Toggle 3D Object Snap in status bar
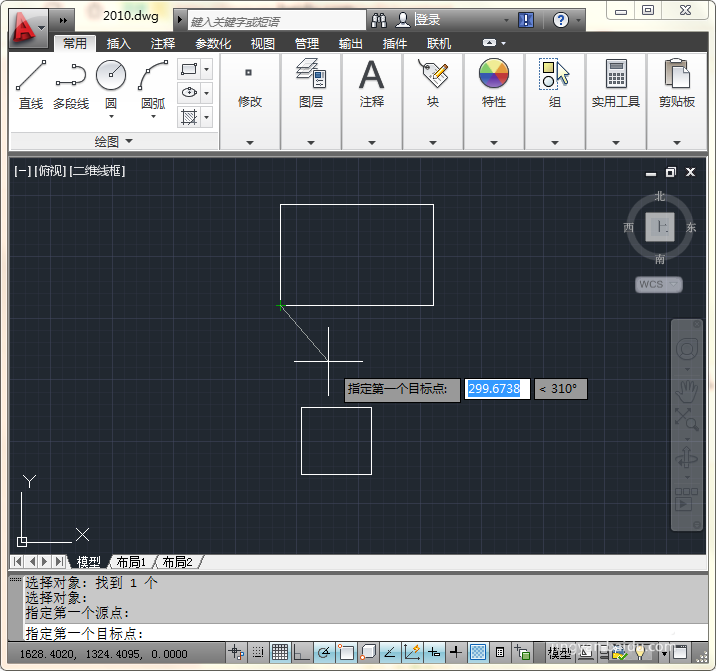The image size is (716, 671). click(368, 652)
